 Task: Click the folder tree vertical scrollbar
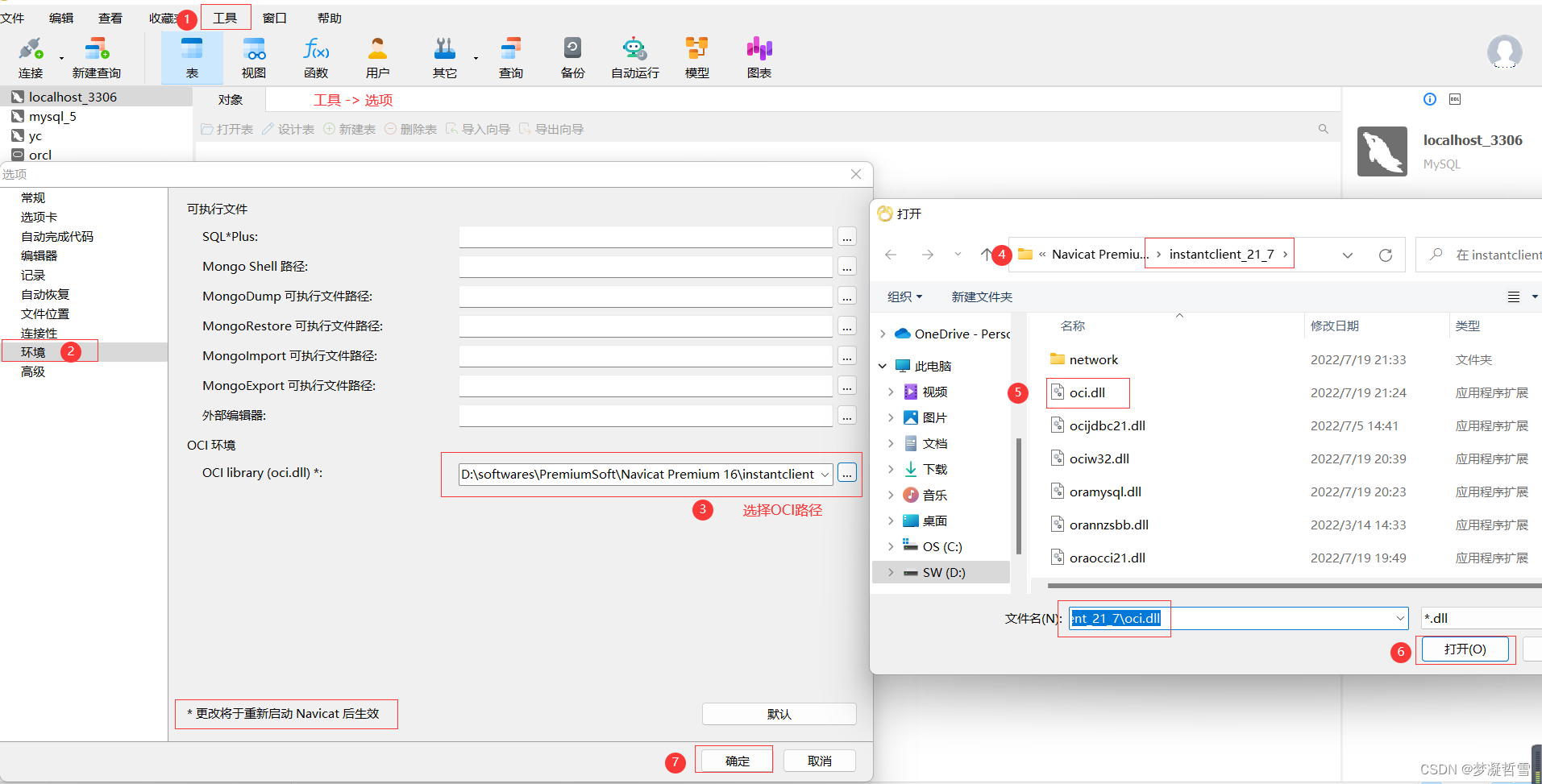click(1019, 496)
